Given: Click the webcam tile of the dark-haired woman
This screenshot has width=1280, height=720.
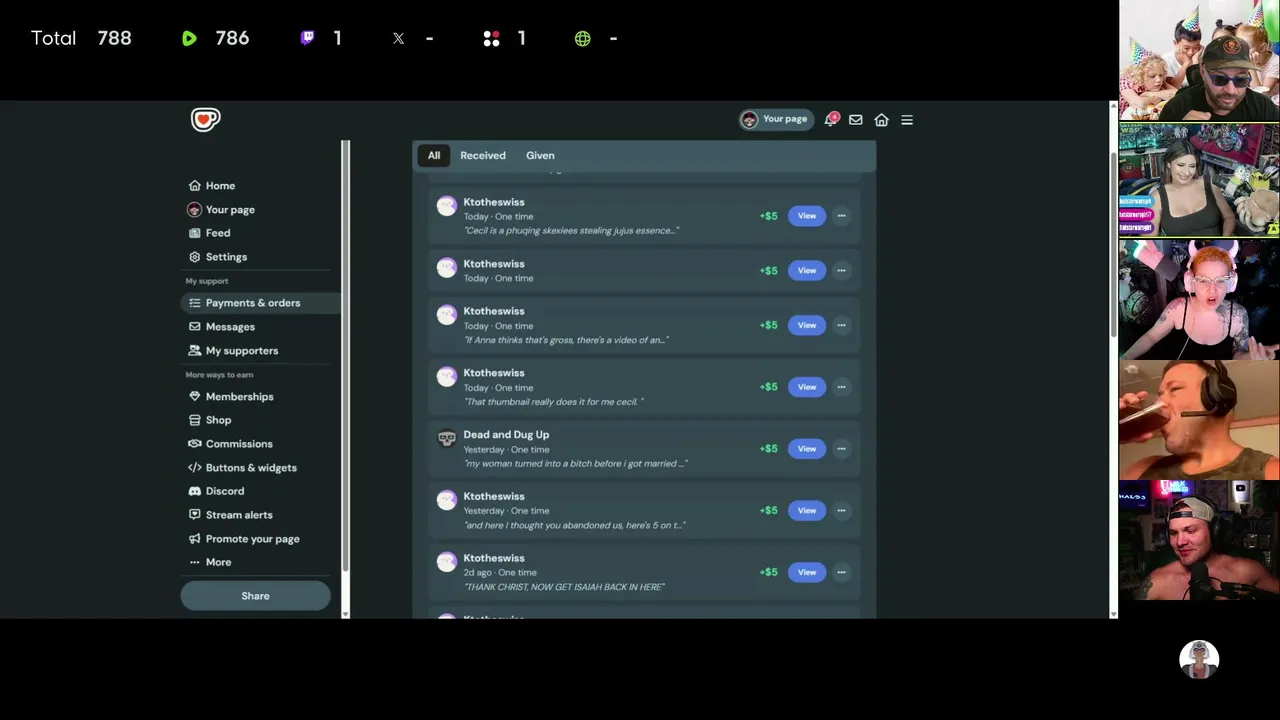Looking at the screenshot, I should (1199, 180).
